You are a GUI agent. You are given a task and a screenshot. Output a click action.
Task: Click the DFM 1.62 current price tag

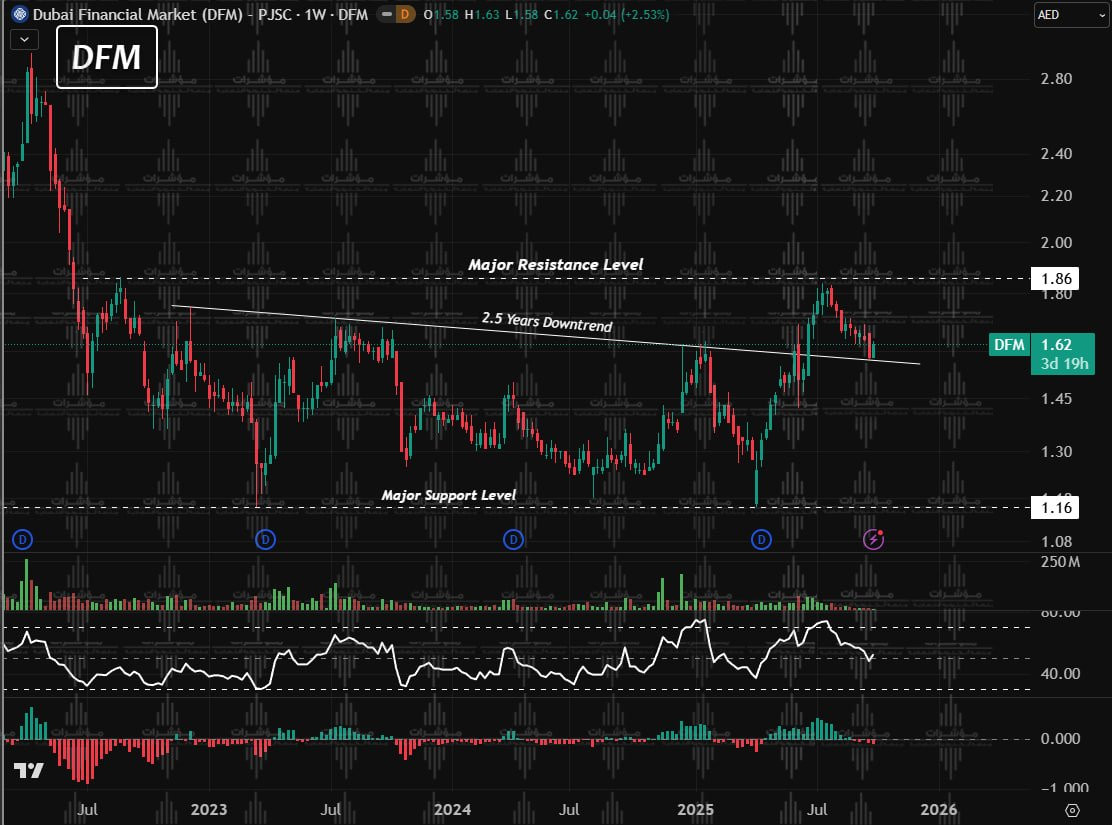pyautogui.click(x=1042, y=353)
